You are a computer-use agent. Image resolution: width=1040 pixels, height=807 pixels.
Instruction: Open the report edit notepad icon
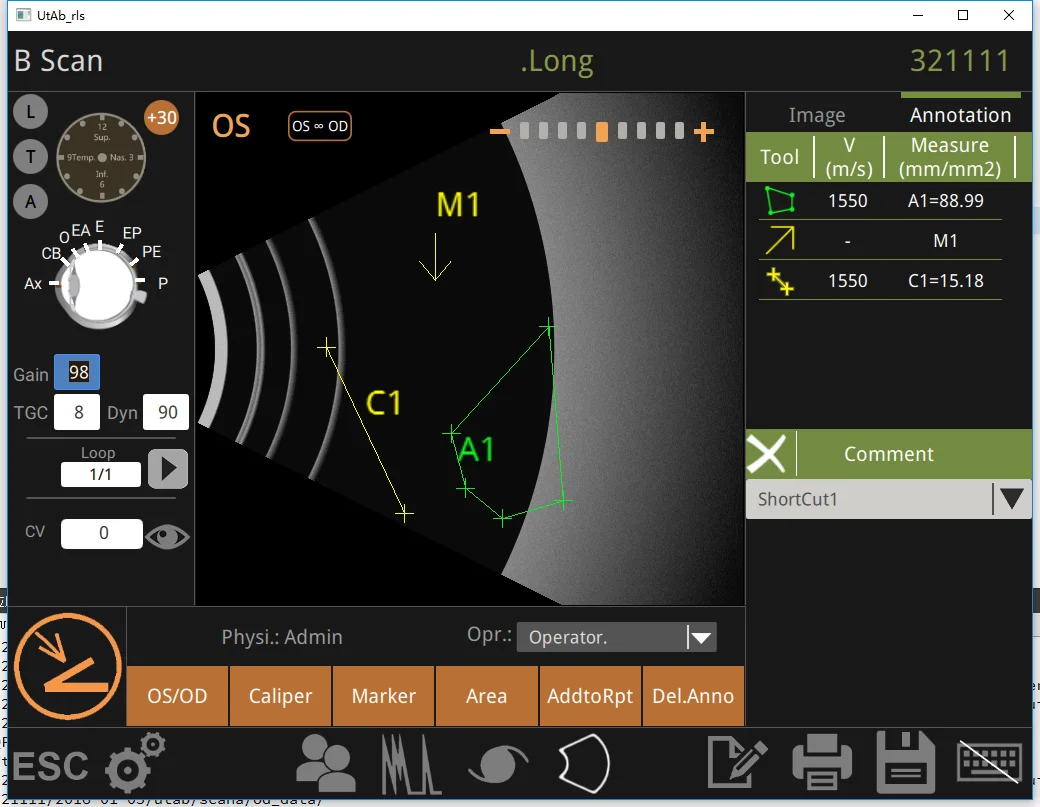[737, 763]
